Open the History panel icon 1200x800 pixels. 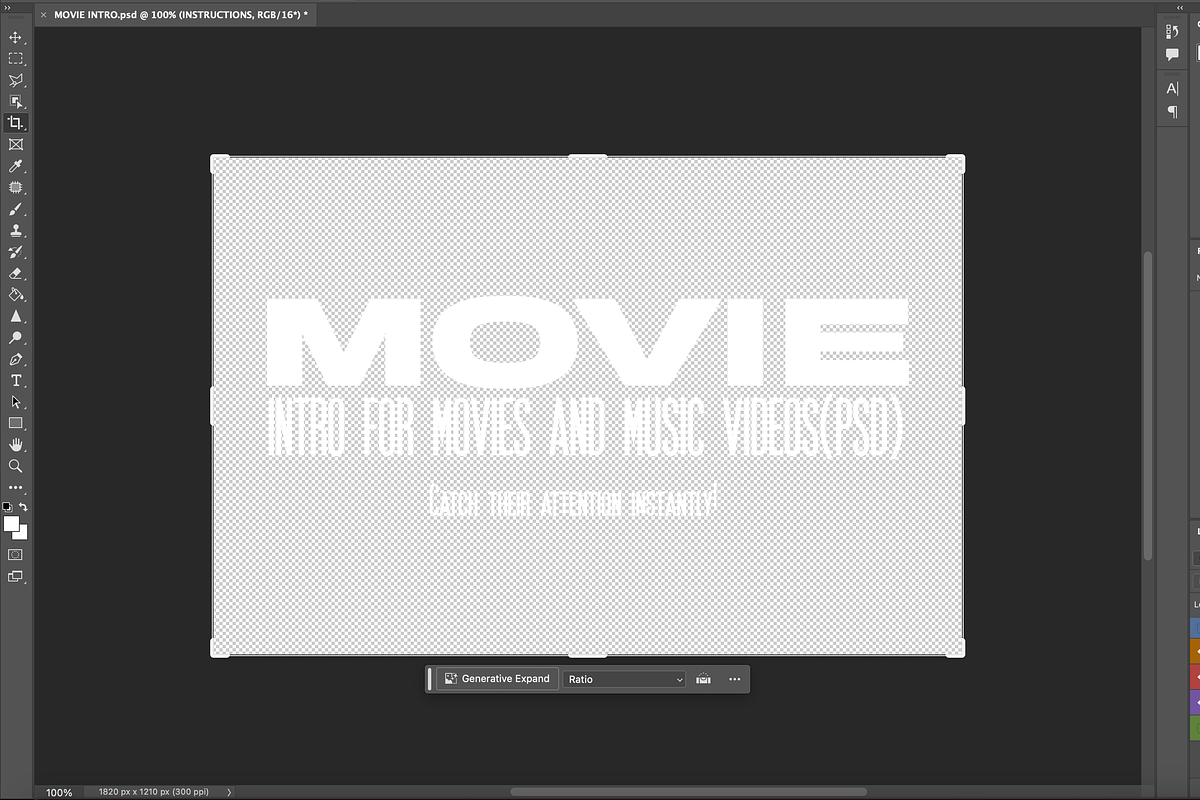pos(1173,32)
